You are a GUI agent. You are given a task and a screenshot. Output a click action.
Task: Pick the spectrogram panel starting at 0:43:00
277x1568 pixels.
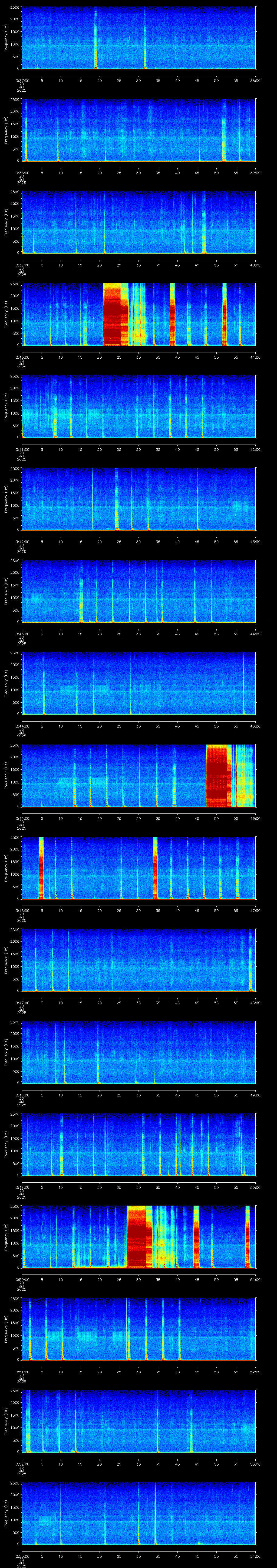[x=139, y=592]
